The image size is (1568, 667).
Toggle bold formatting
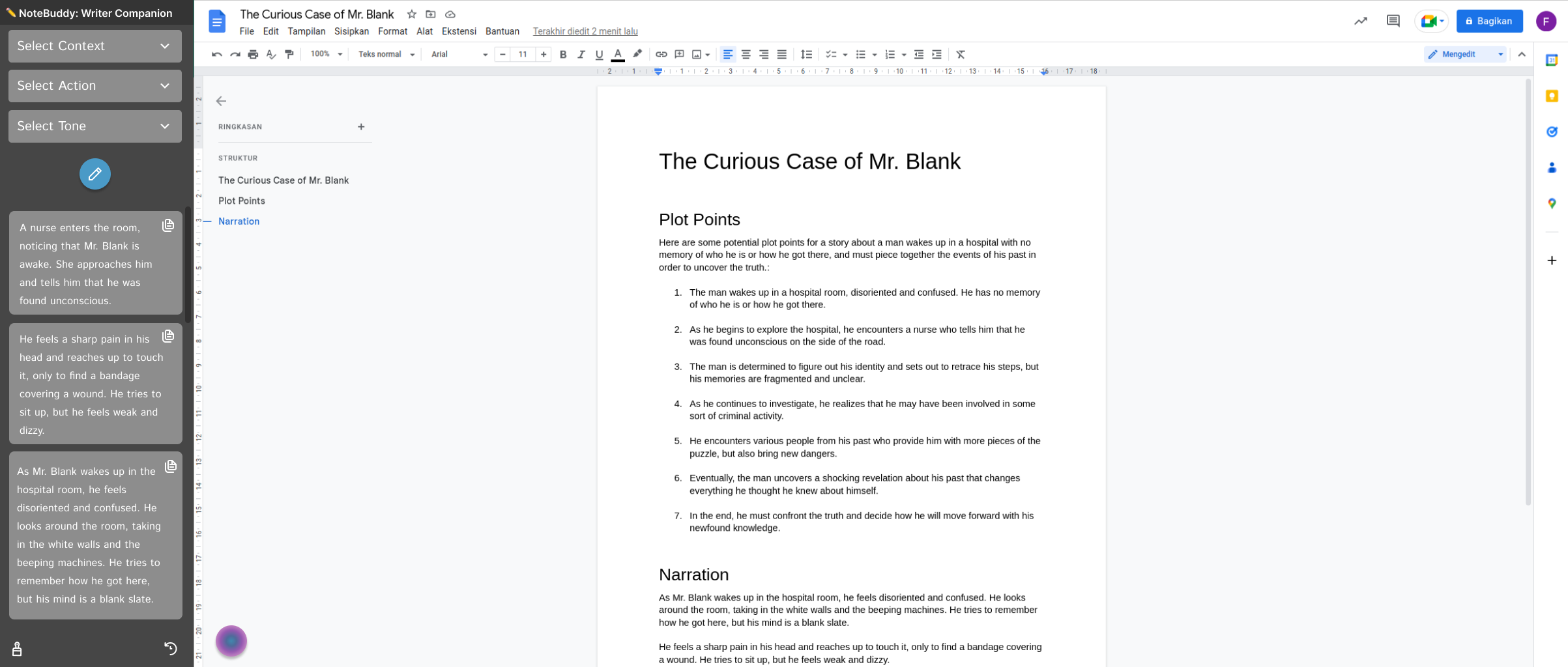pyautogui.click(x=563, y=55)
